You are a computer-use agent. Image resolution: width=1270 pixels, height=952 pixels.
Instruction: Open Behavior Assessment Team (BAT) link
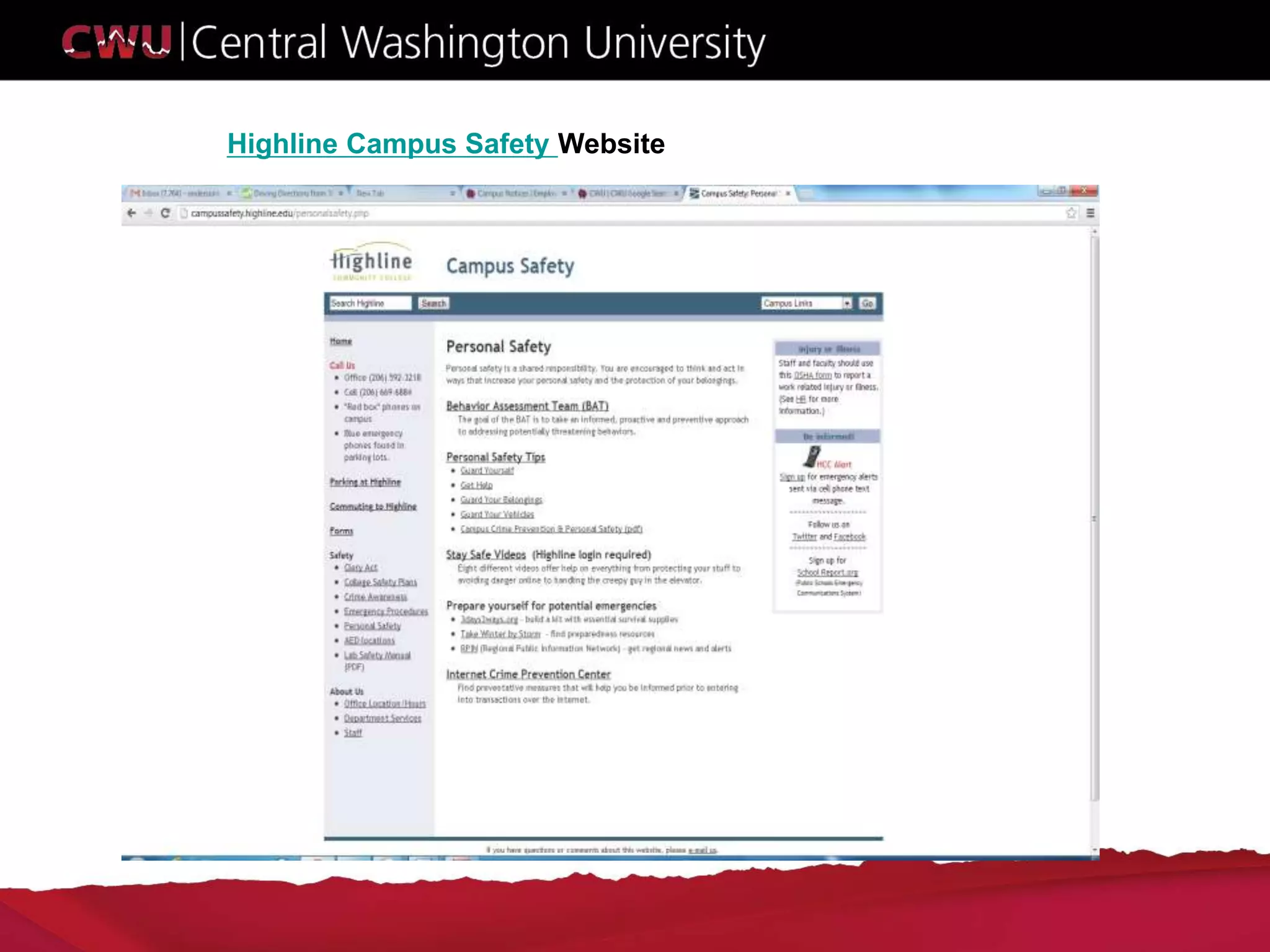[527, 406]
